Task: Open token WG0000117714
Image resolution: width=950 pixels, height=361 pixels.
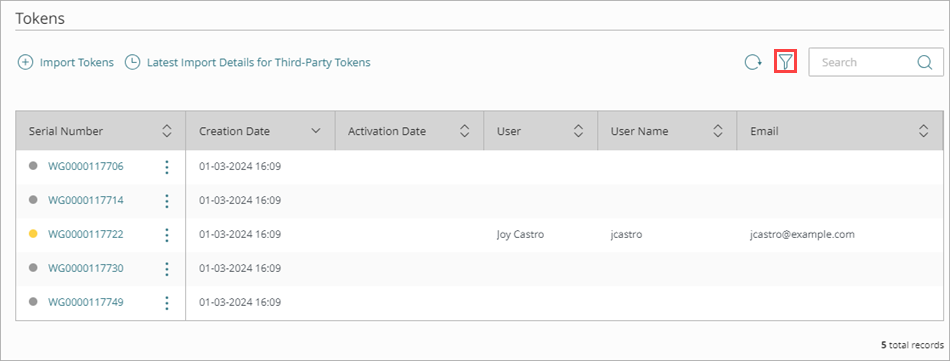Action: coord(86,200)
